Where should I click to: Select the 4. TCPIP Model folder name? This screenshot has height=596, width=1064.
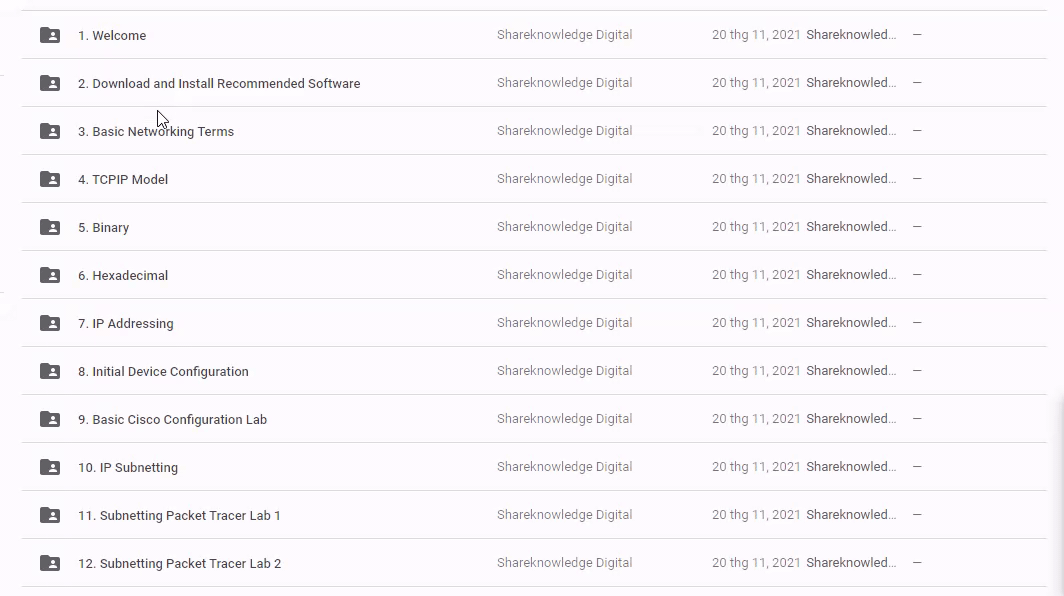123,180
